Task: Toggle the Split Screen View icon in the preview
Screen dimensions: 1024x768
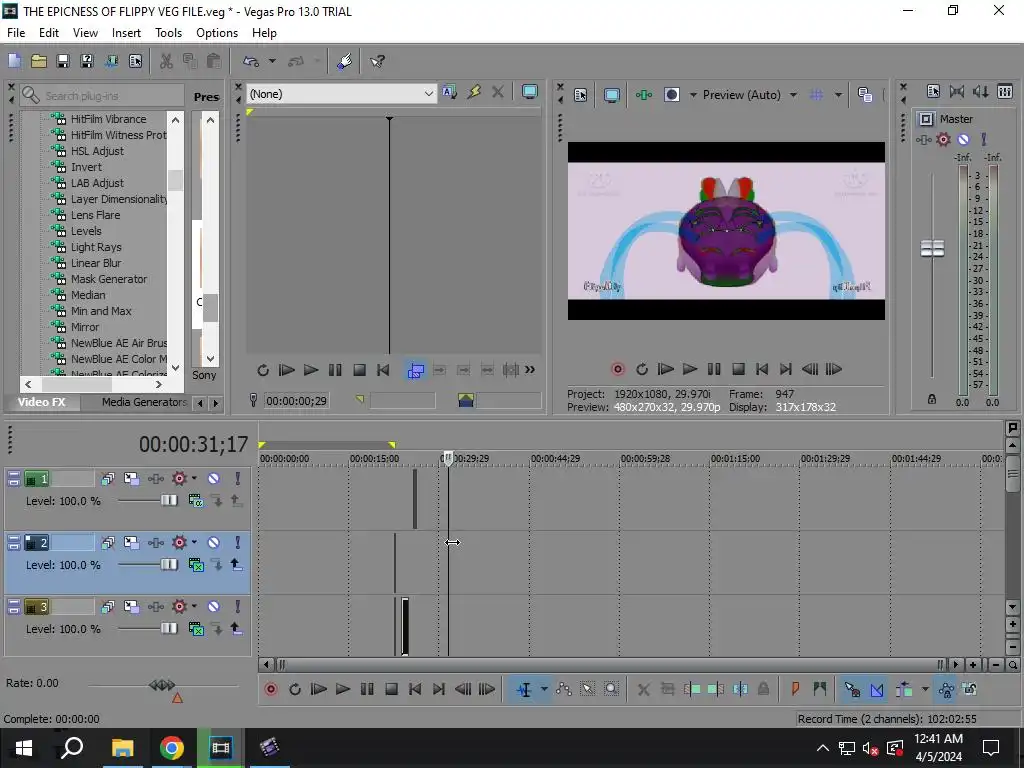Action: (672, 95)
